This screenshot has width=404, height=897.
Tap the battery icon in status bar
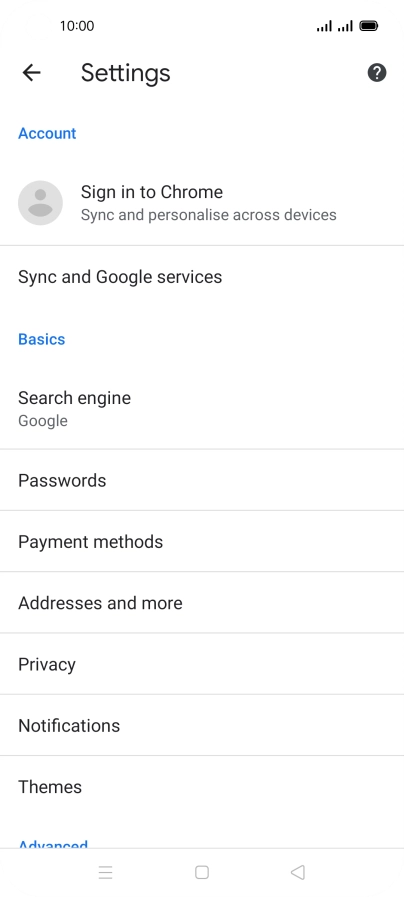[x=369, y=26]
